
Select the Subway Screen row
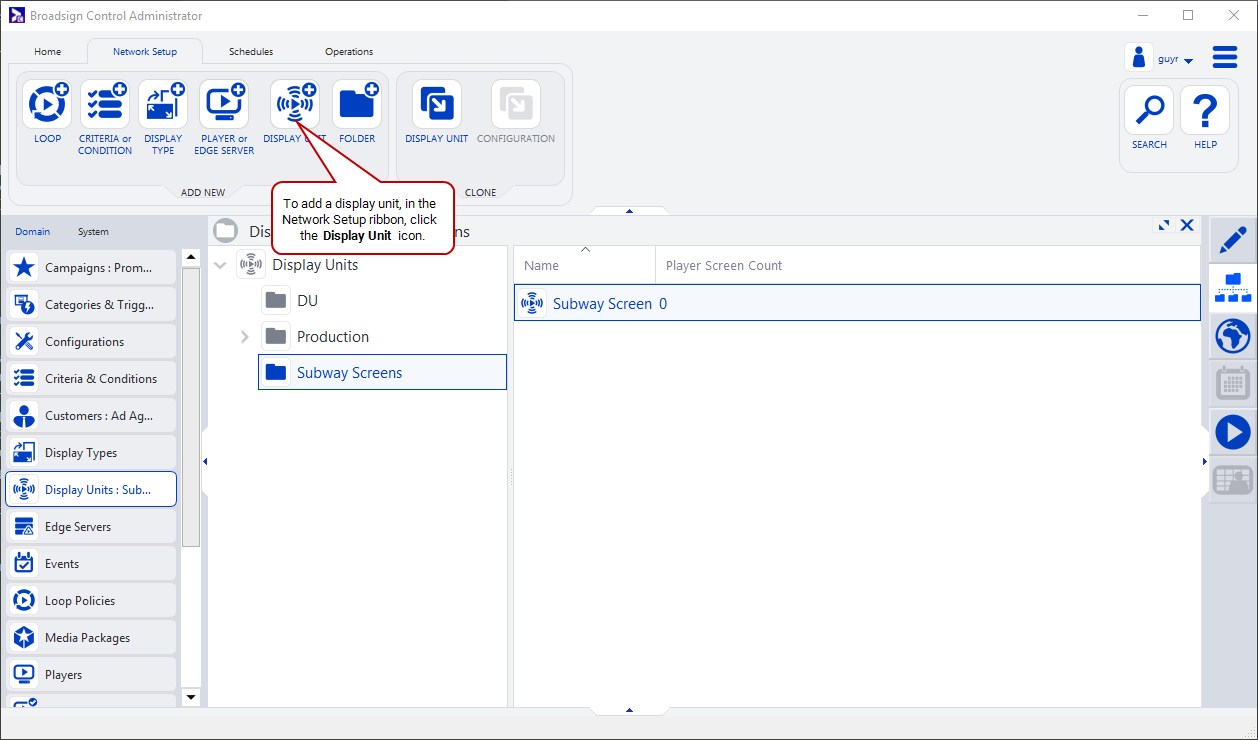point(857,303)
